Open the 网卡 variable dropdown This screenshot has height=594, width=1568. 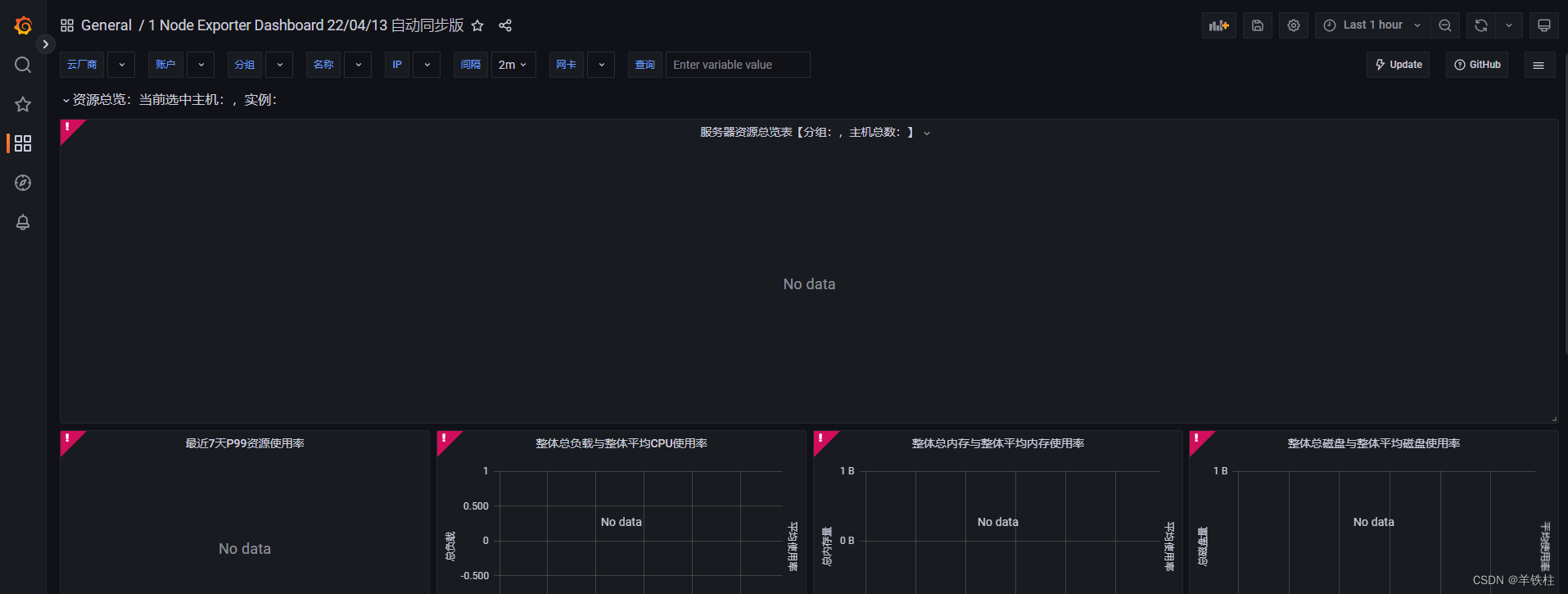pos(602,65)
